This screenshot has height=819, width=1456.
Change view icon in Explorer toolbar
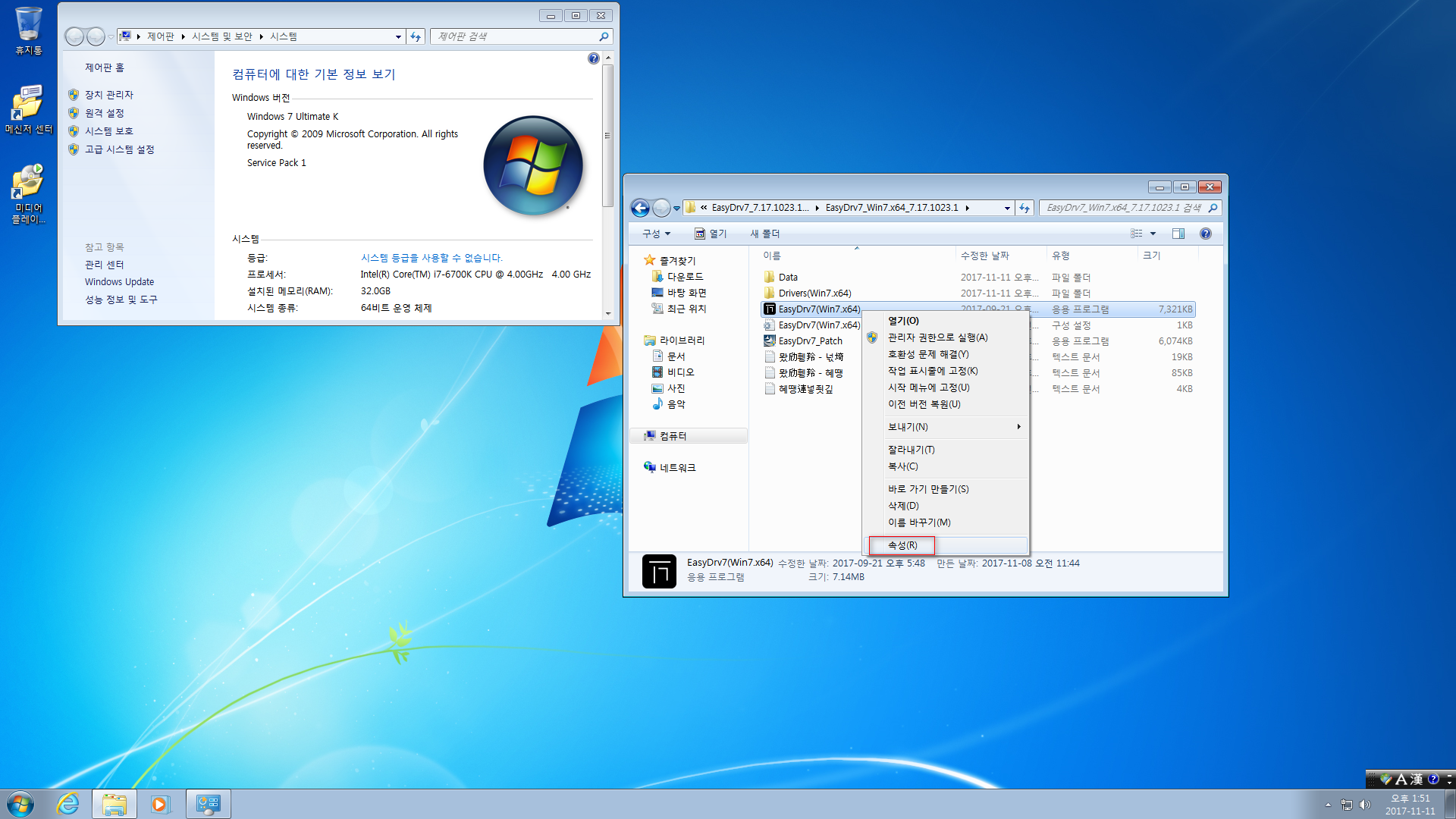coord(1136,234)
